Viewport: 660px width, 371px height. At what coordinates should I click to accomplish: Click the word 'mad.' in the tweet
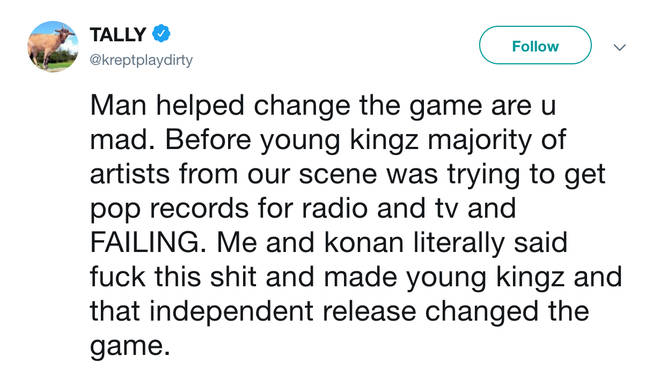tap(123, 140)
